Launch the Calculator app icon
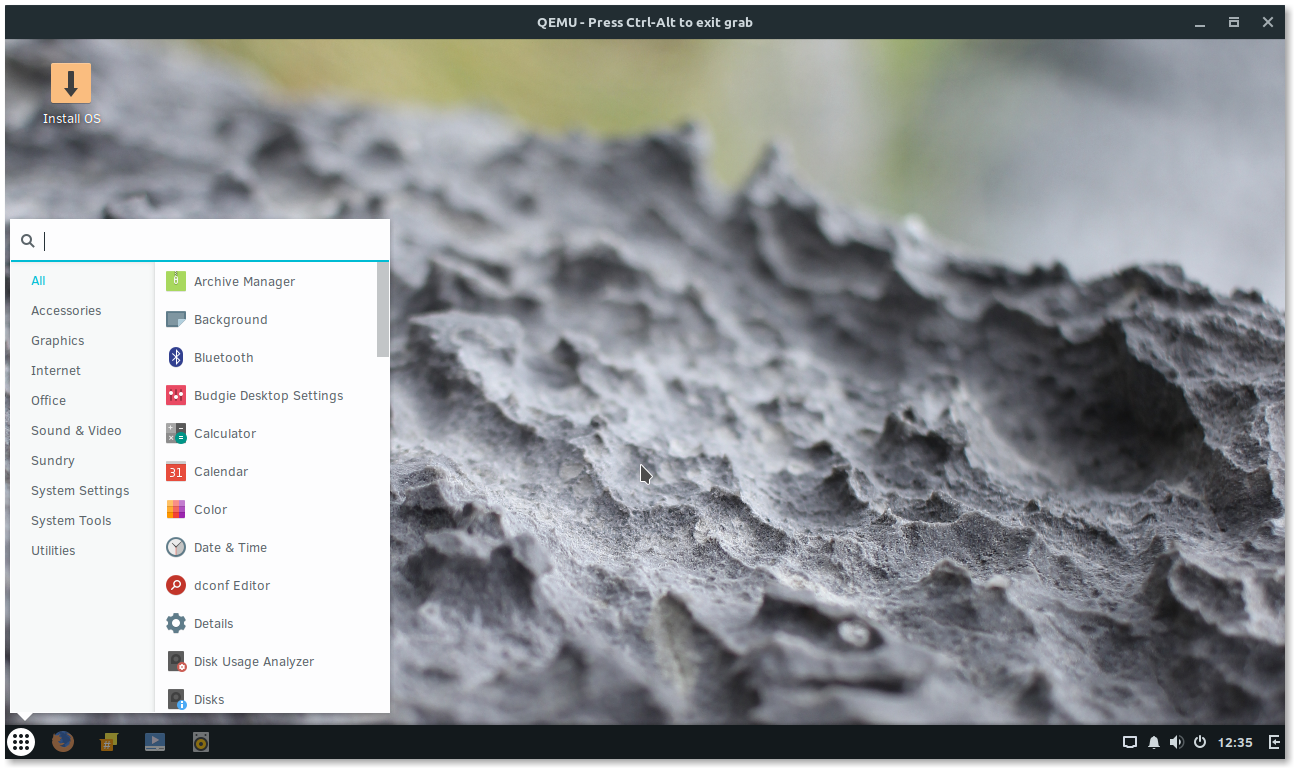1294x768 pixels. coord(176,433)
